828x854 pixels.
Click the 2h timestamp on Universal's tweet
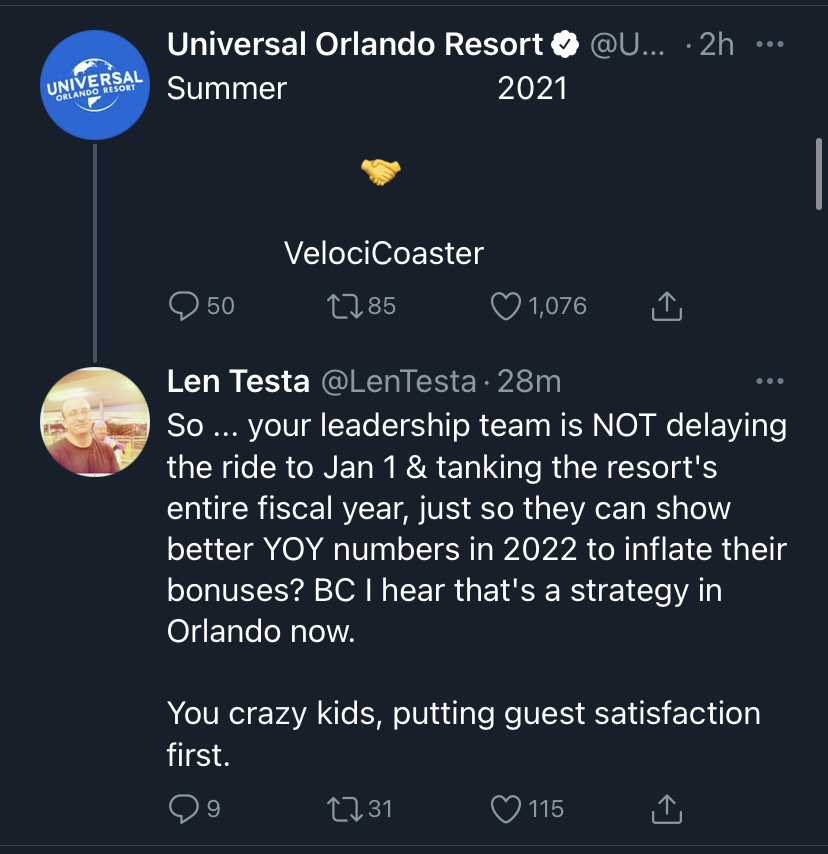coord(715,45)
